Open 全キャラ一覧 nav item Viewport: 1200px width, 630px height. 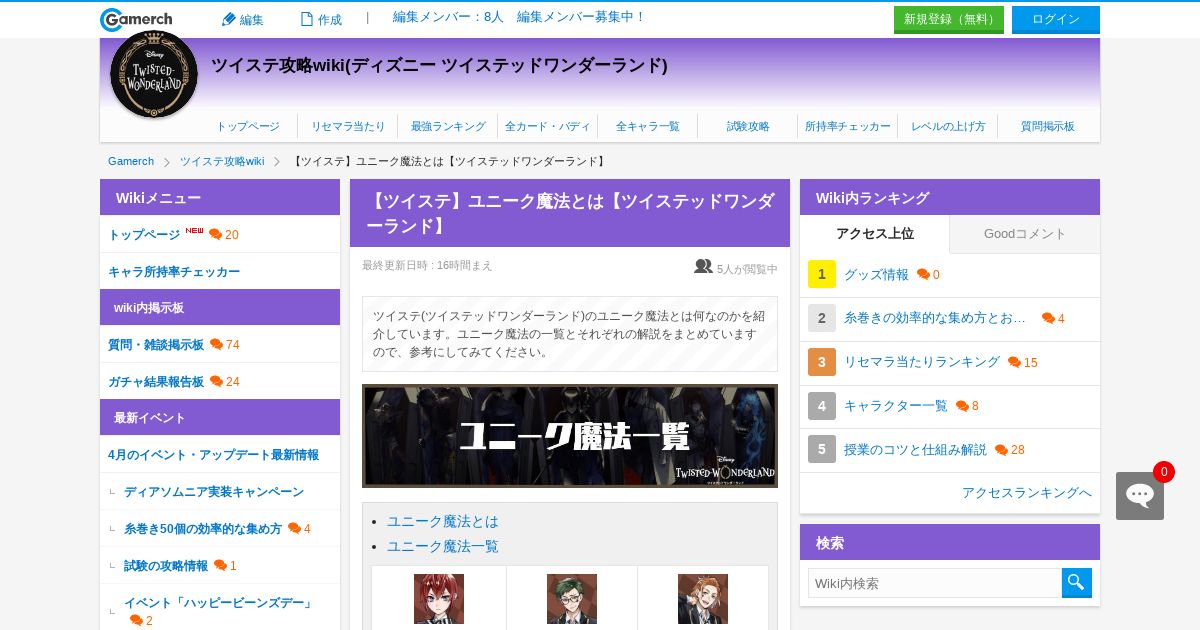(x=648, y=126)
